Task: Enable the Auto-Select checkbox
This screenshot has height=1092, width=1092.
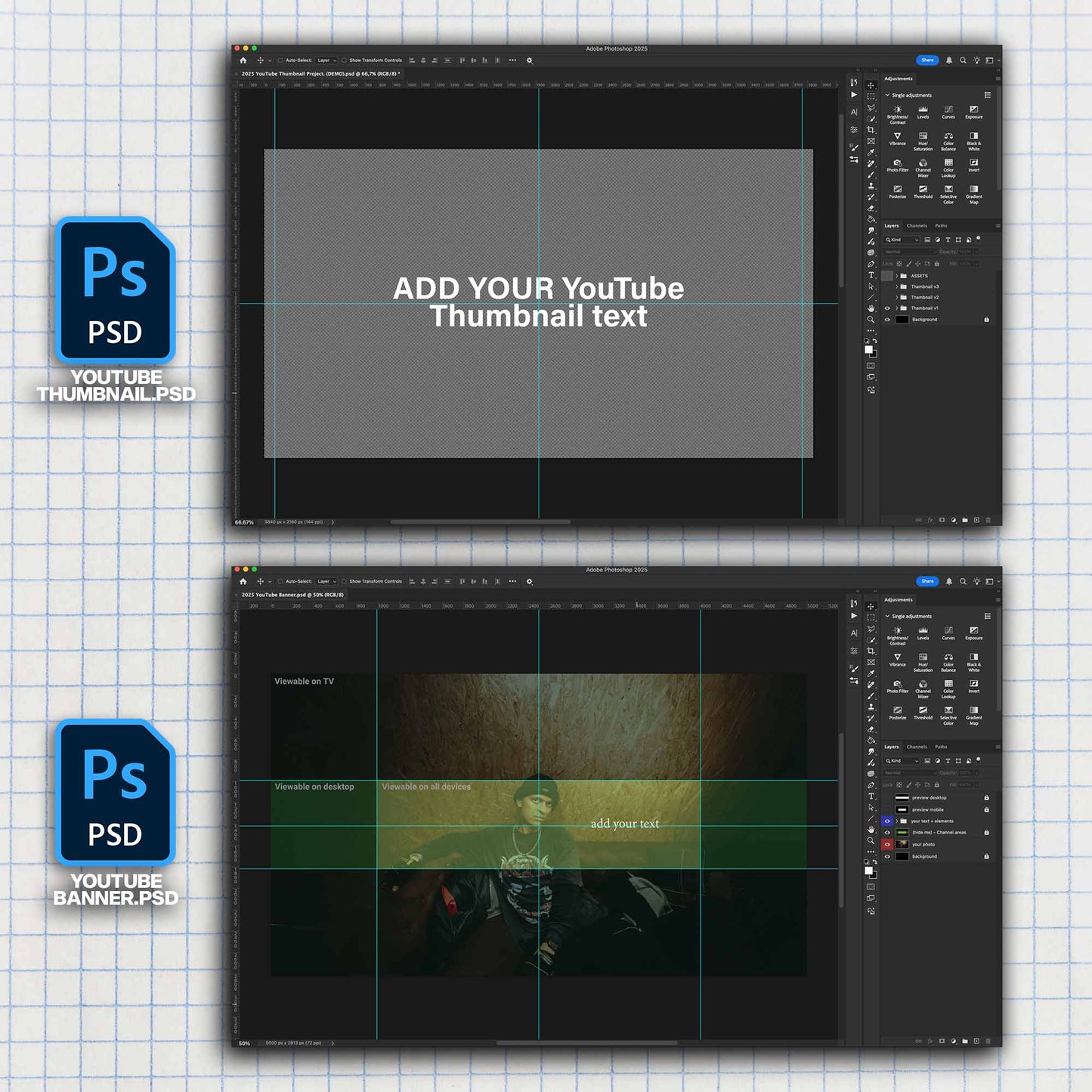Action: coord(280,60)
